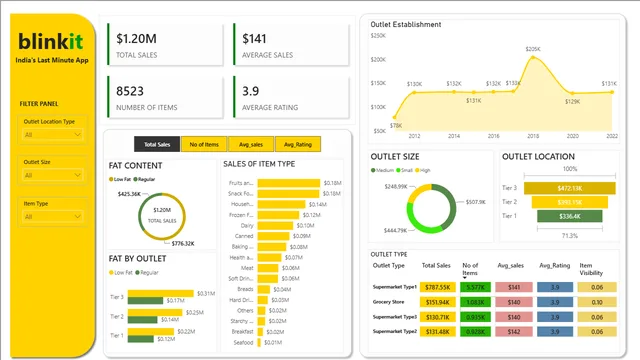Image resolution: width=640 pixels, height=360 pixels.
Task: Click the Tier 1 Regular $0.12M bar
Action: point(140,339)
